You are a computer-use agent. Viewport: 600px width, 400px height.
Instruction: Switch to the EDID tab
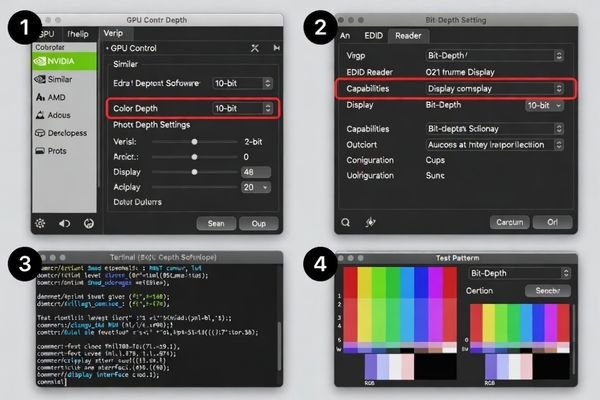373,36
